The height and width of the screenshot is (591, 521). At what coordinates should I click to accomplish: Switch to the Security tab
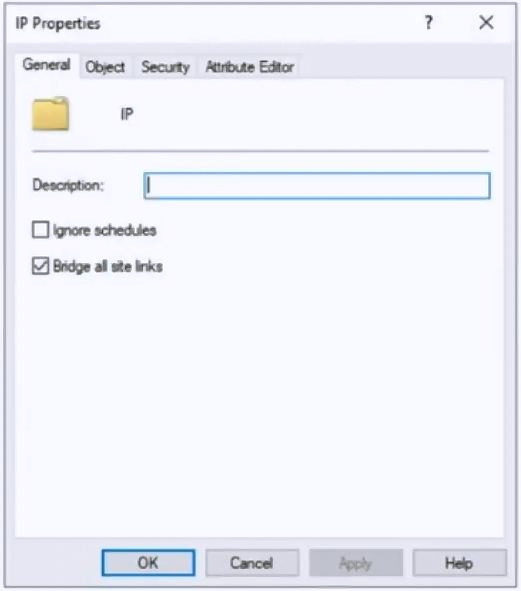[x=165, y=67]
